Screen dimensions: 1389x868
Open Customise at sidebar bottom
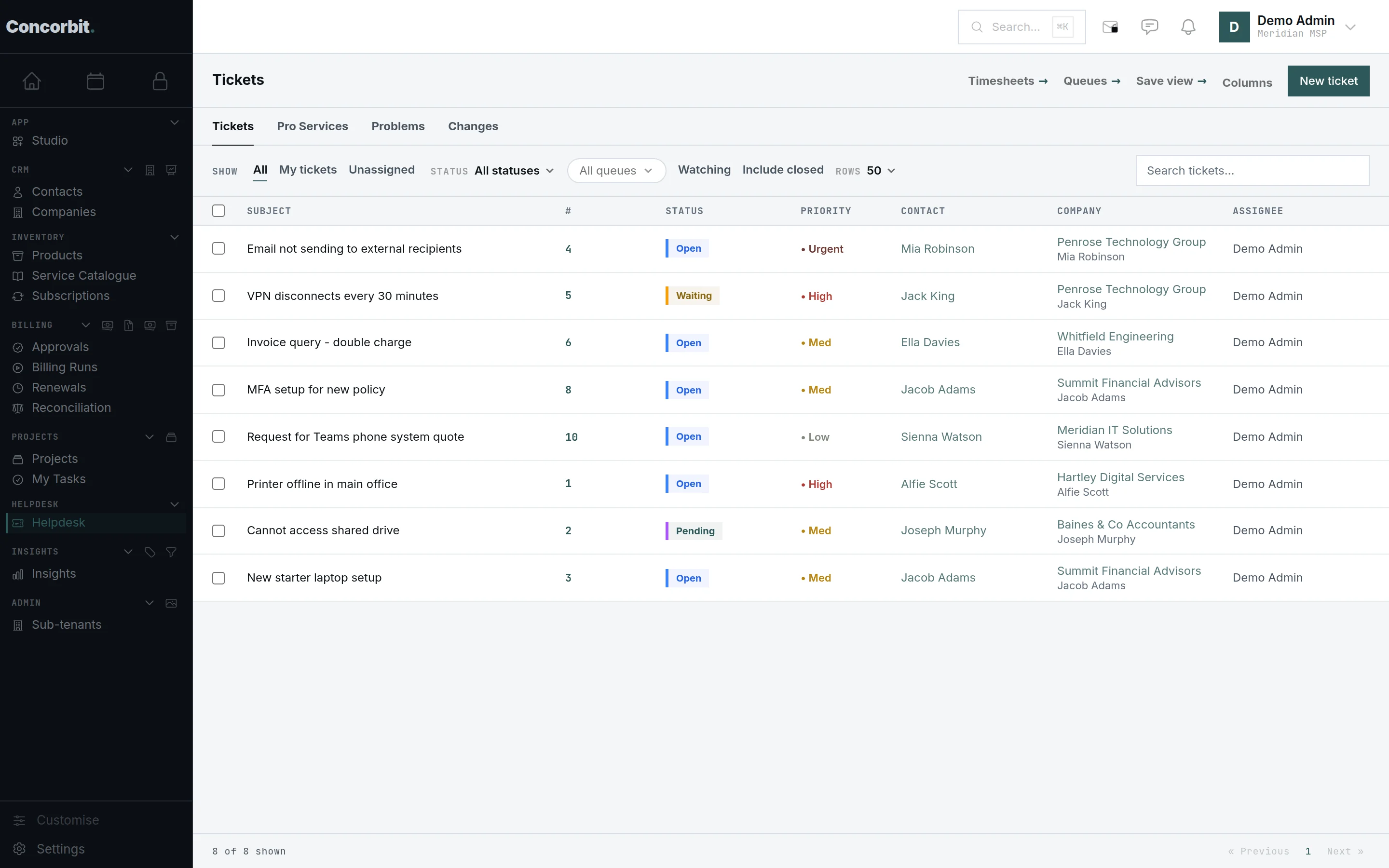(56, 820)
